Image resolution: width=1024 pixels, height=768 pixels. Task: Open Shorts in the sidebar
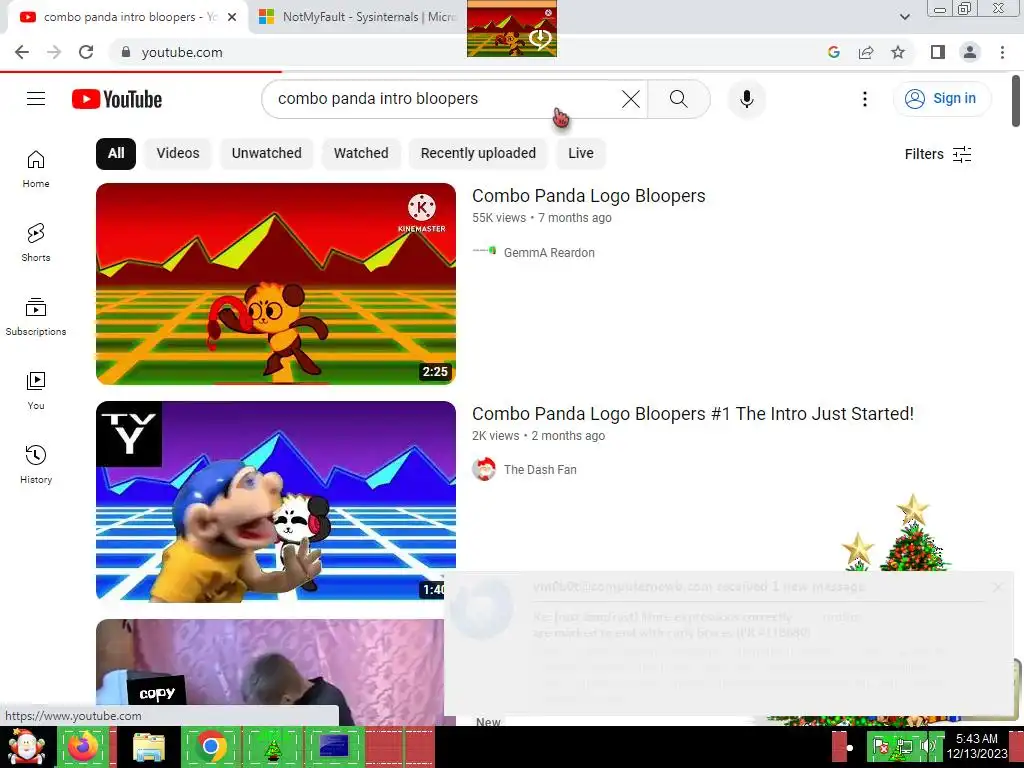(36, 243)
